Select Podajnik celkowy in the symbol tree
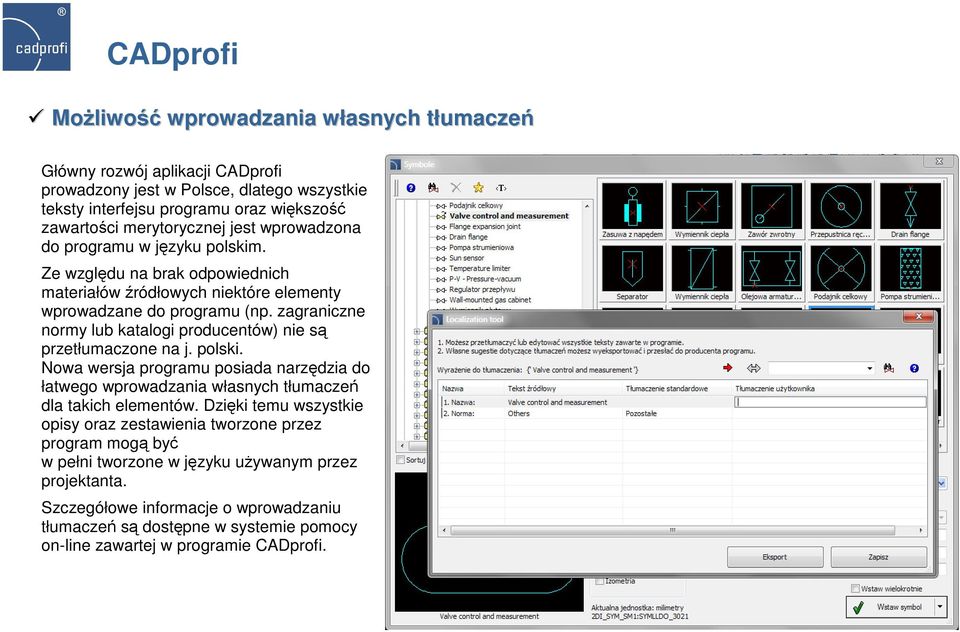Image resolution: width=960 pixels, height=632 pixels. (476, 205)
